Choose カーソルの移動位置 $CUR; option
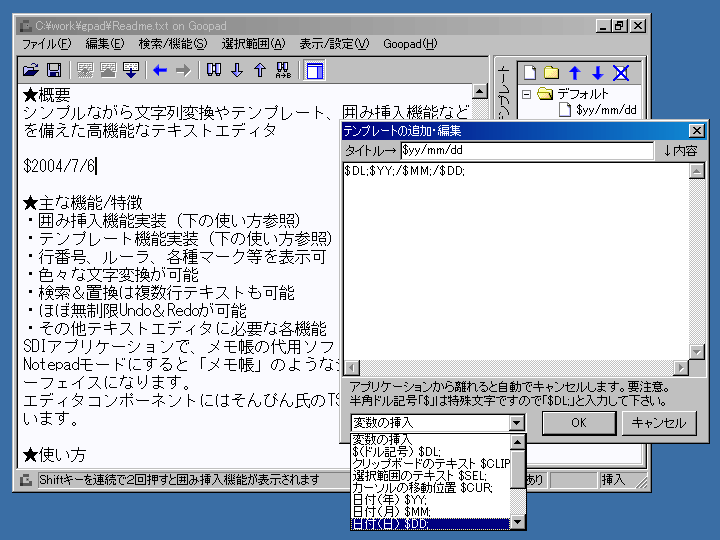Screen dimensions: 720x540 coord(431,488)
